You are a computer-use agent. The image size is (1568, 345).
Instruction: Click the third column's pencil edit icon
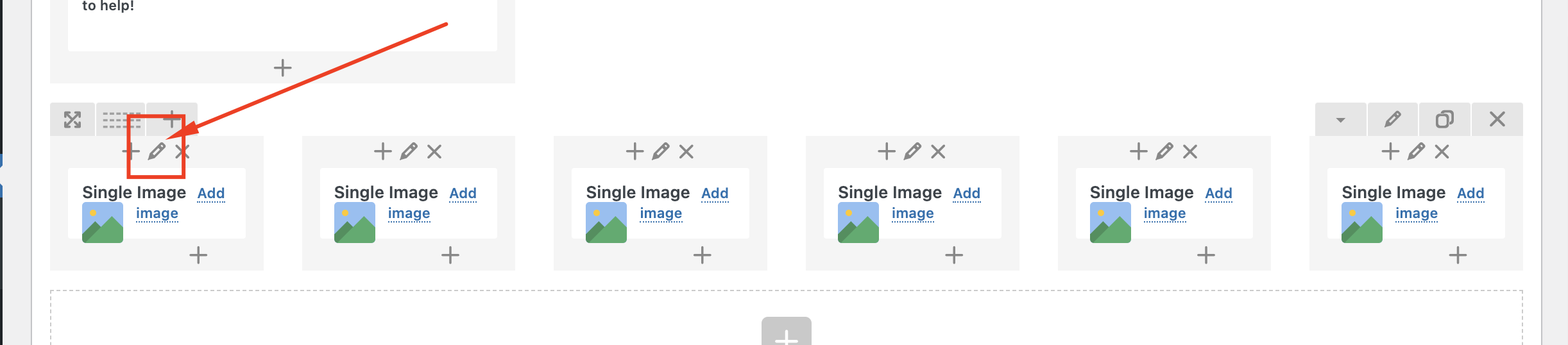[x=660, y=151]
